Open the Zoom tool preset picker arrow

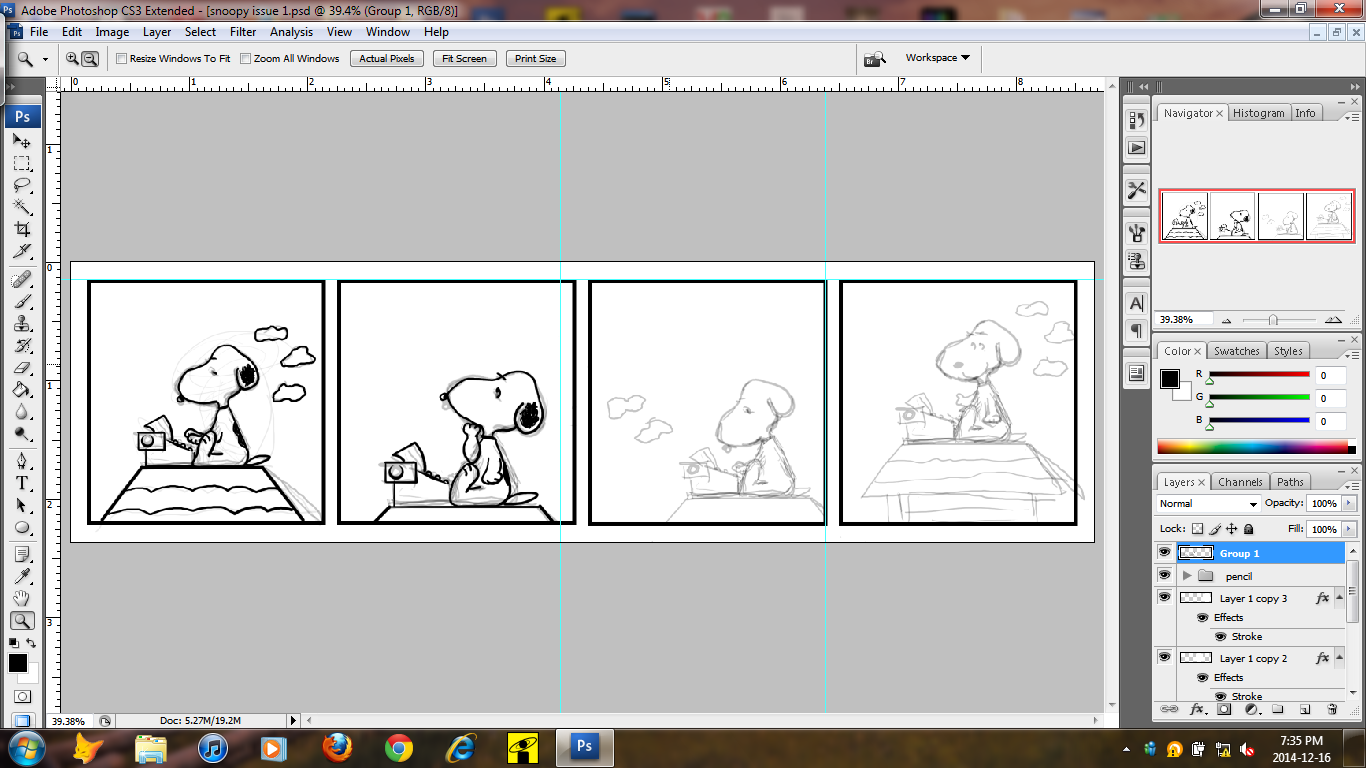click(45, 59)
